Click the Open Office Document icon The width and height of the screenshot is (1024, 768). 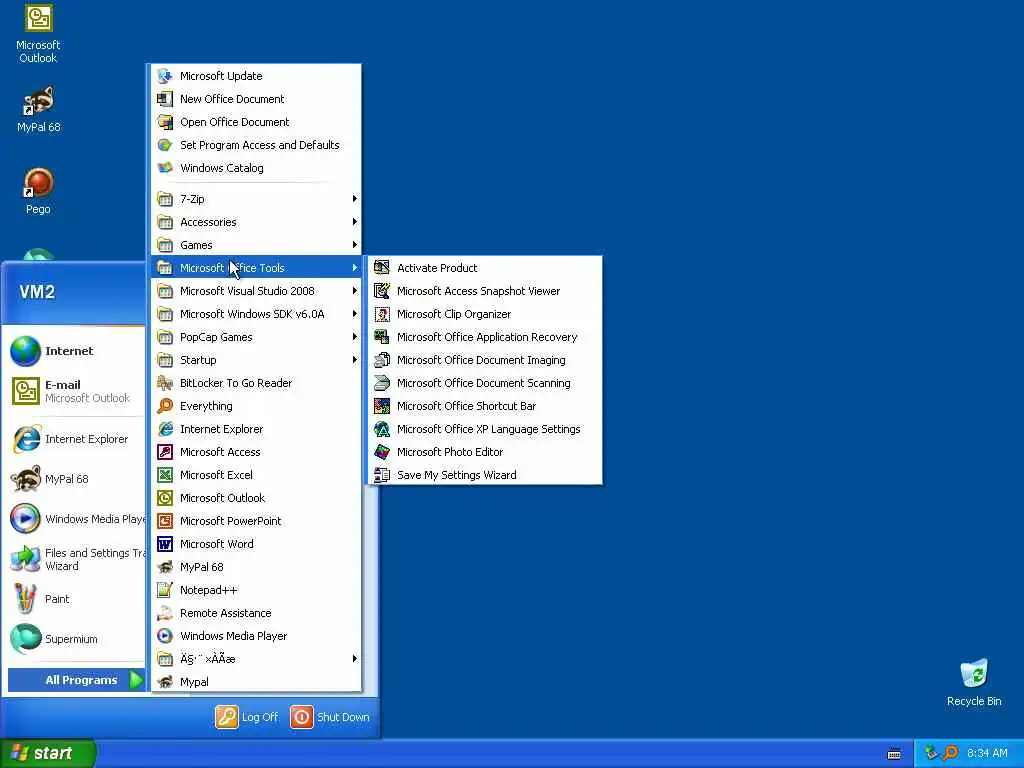pyautogui.click(x=165, y=121)
